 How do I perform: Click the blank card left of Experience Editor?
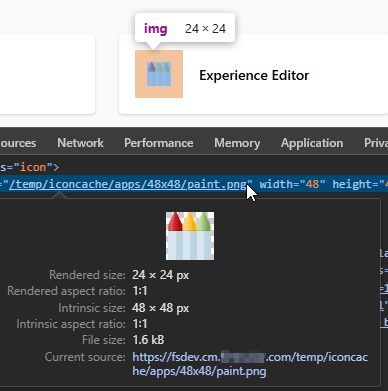[47, 74]
